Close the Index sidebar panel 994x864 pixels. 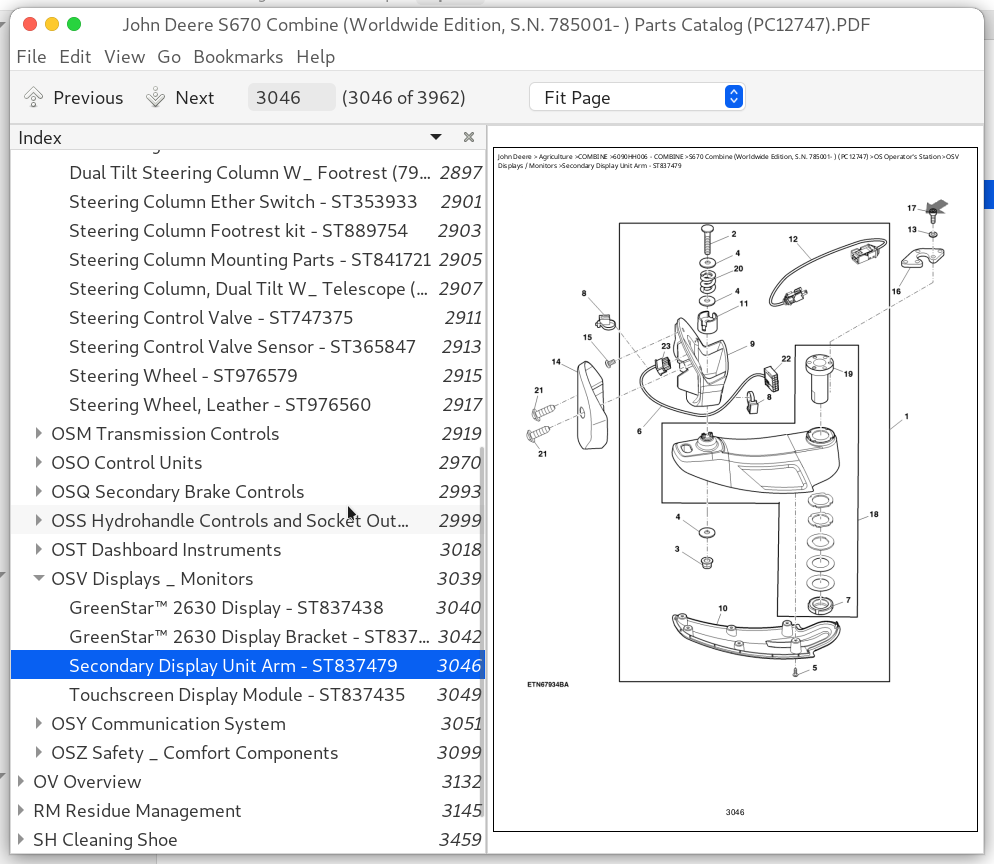tap(468, 137)
